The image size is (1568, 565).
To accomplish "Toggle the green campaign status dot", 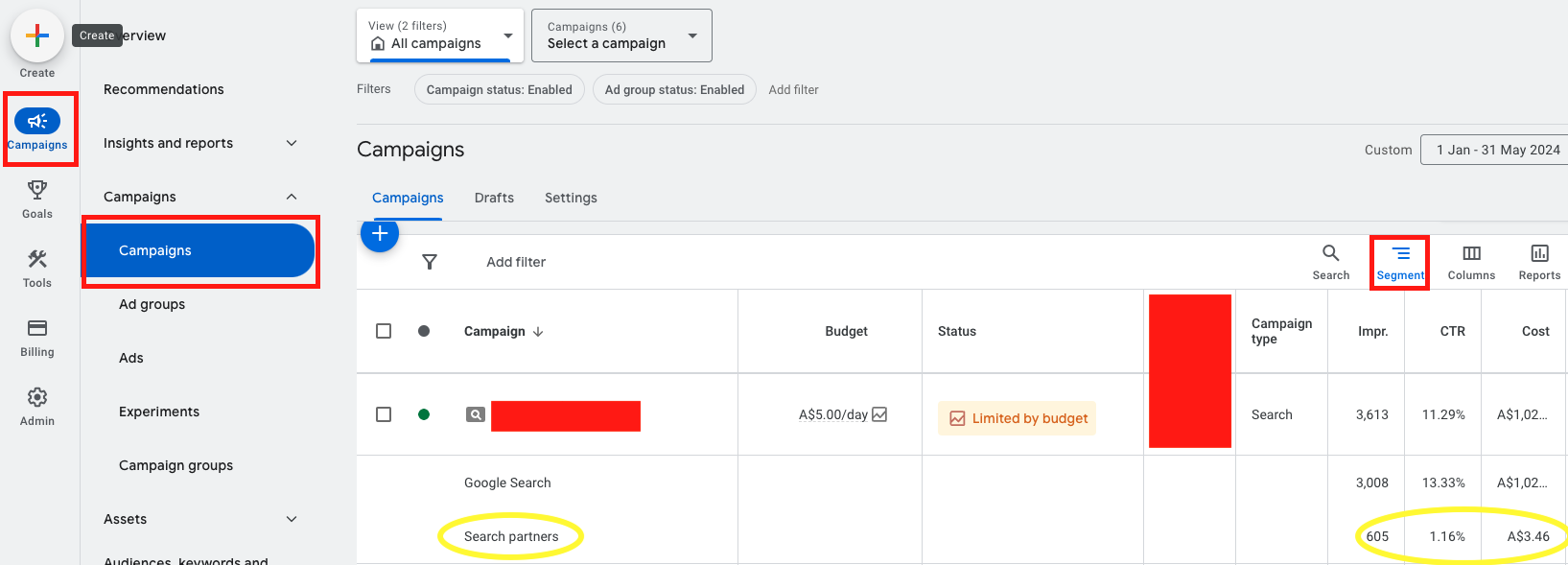I will (424, 414).
